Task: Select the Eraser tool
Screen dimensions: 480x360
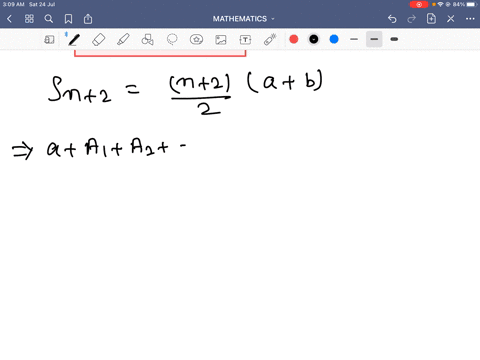Action: click(98, 40)
